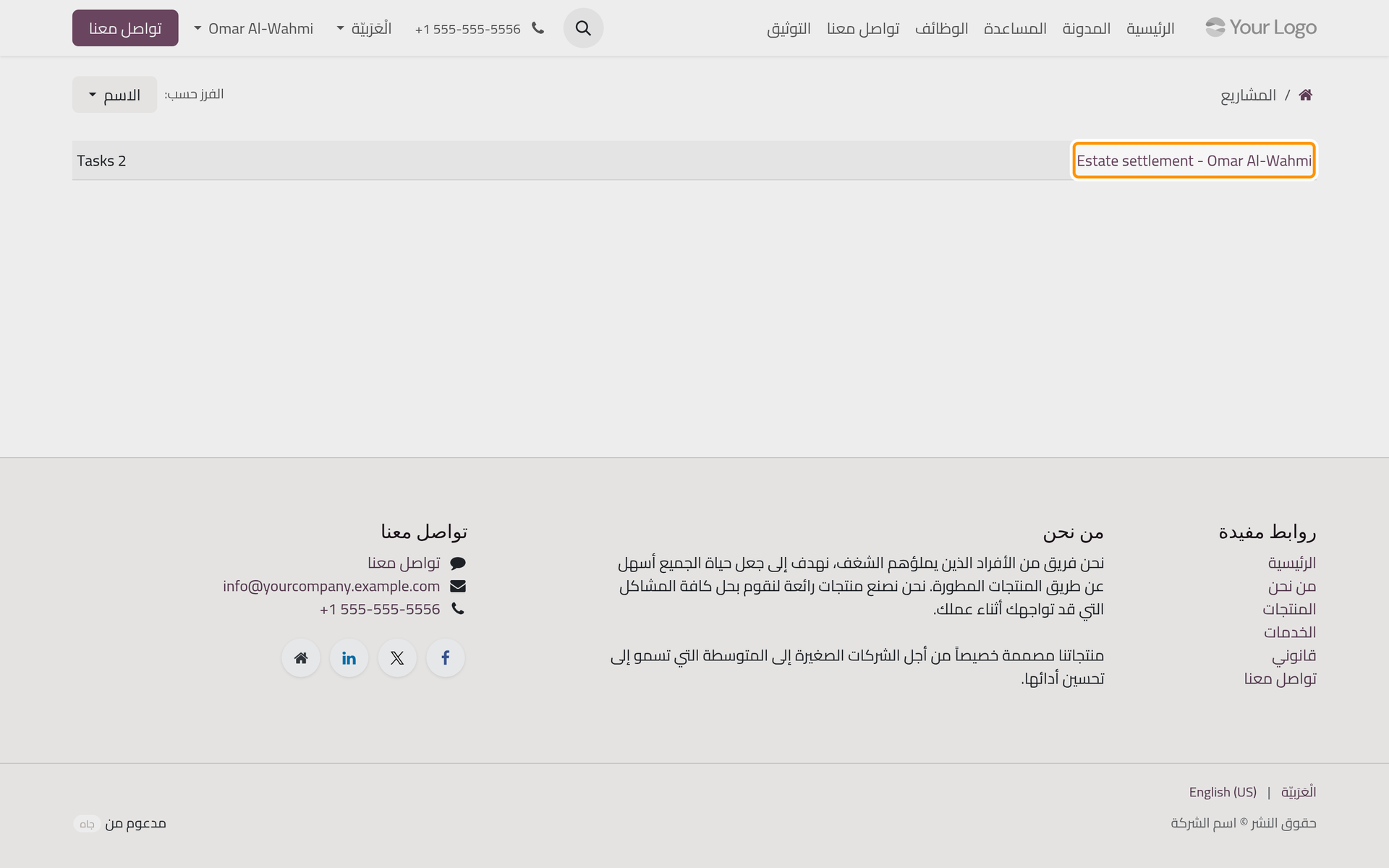The width and height of the screenshot is (1389, 868).
Task: Click the footer home round icon
Action: 301,658
